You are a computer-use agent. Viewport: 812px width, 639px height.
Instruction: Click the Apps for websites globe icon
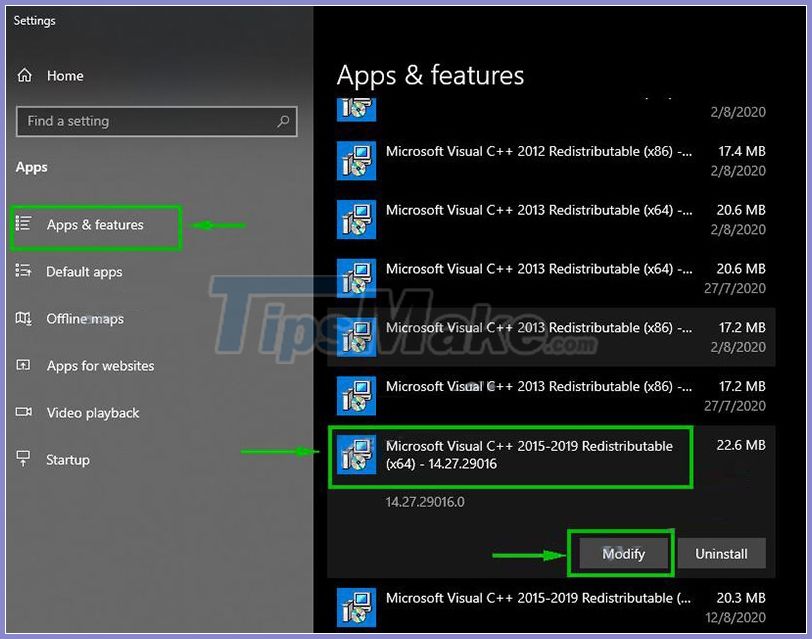22,366
